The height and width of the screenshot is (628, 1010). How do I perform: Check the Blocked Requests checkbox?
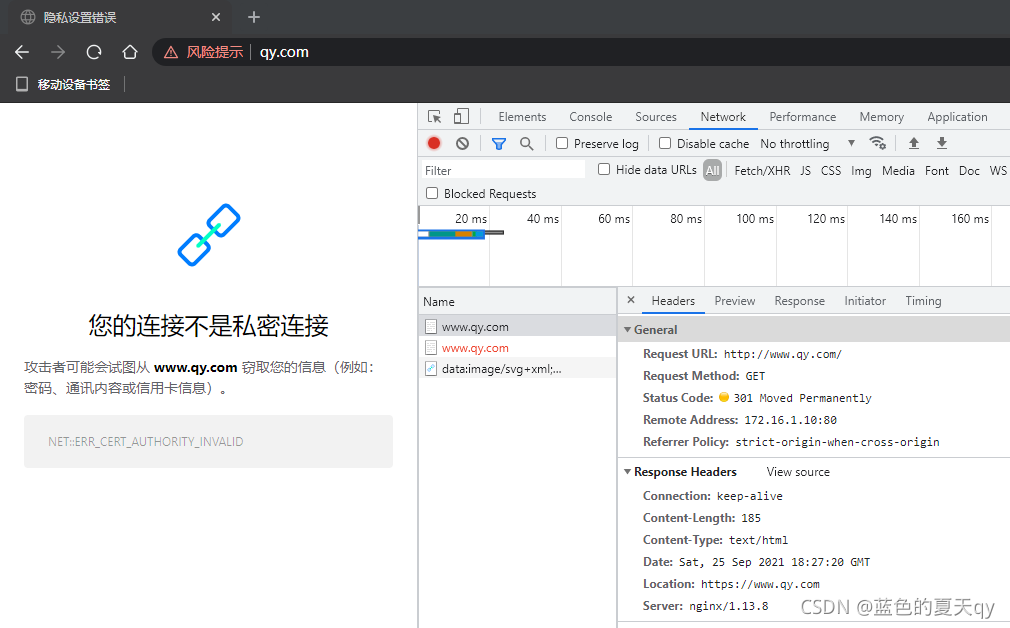(x=432, y=193)
